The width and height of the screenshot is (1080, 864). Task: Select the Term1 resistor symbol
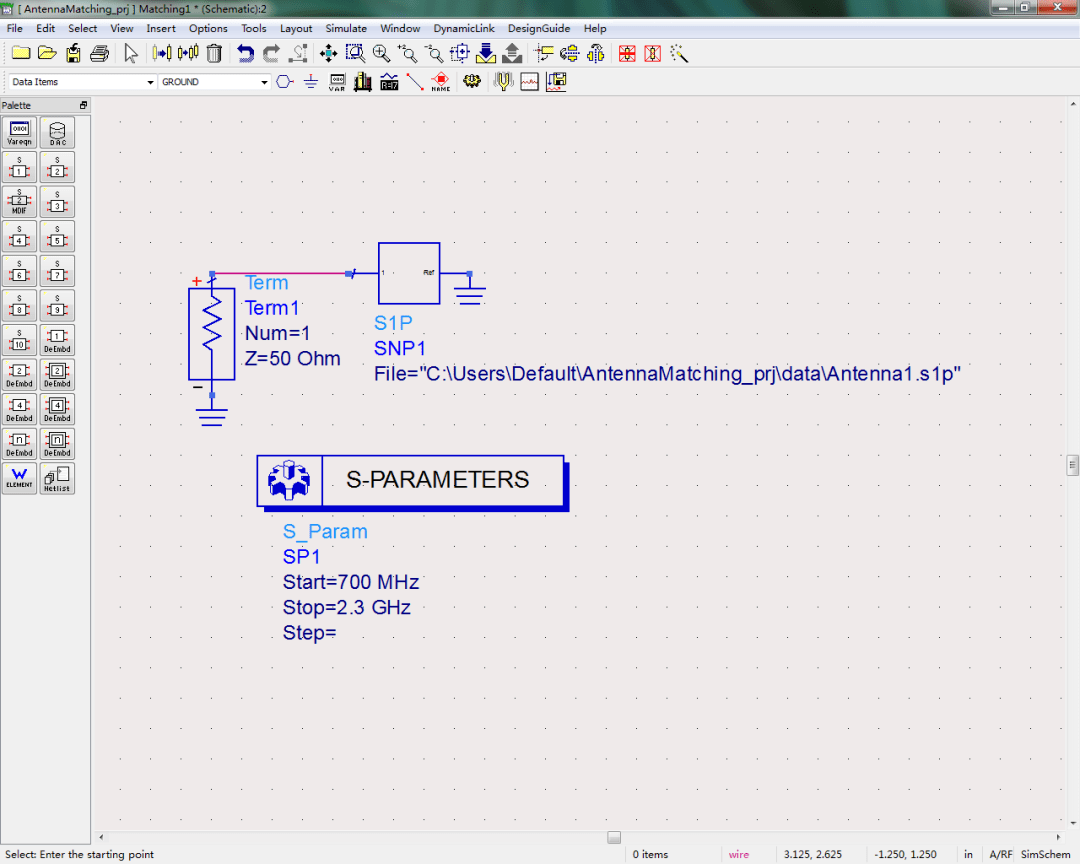(212, 334)
